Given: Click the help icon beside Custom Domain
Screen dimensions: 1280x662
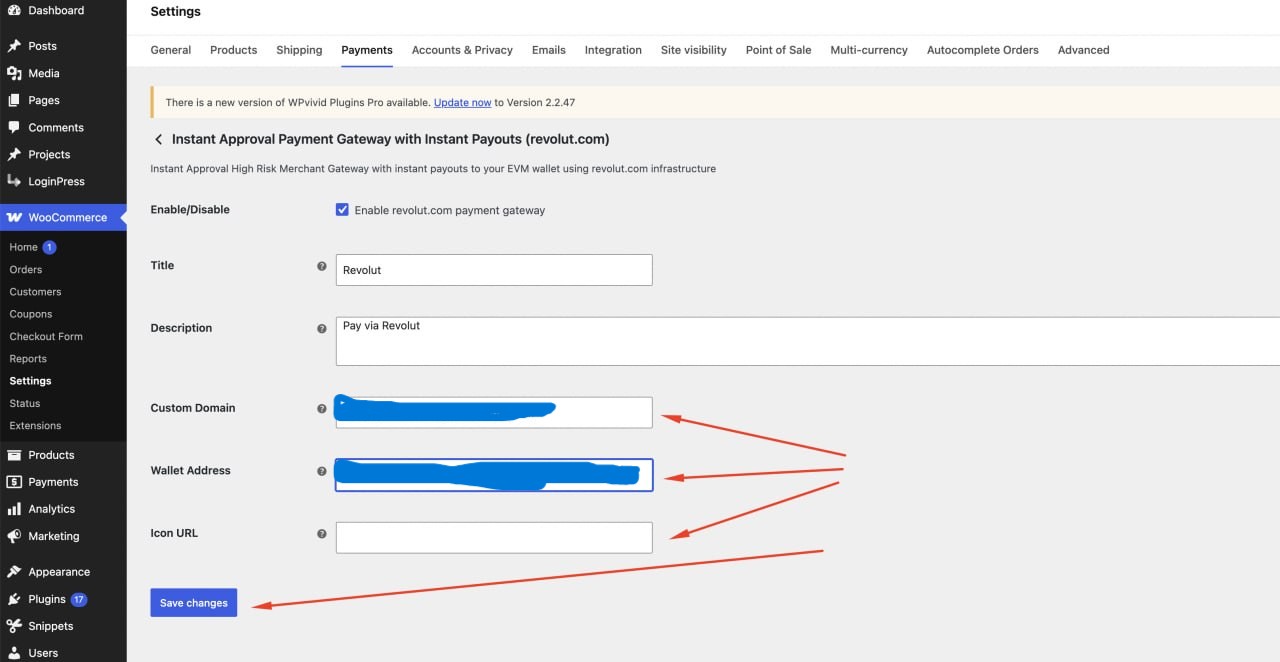Looking at the screenshot, I should (322, 408).
